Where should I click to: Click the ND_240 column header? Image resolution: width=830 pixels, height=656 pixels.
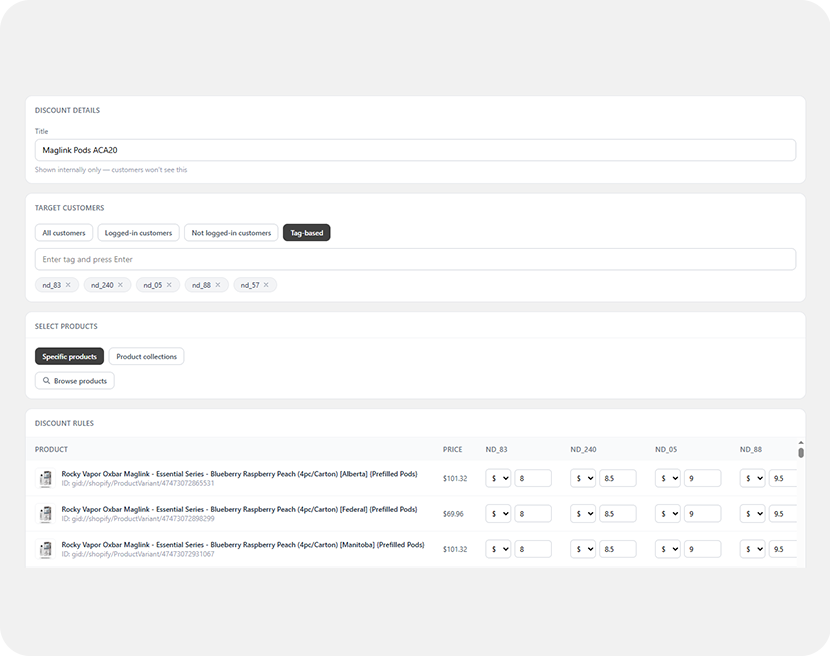point(583,450)
